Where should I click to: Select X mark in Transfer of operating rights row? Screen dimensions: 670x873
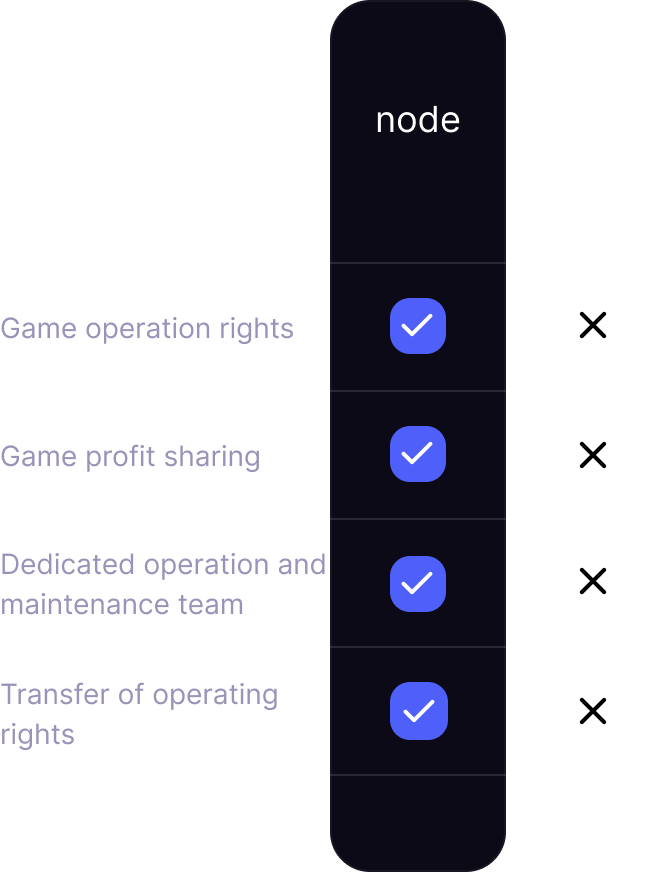tap(593, 711)
